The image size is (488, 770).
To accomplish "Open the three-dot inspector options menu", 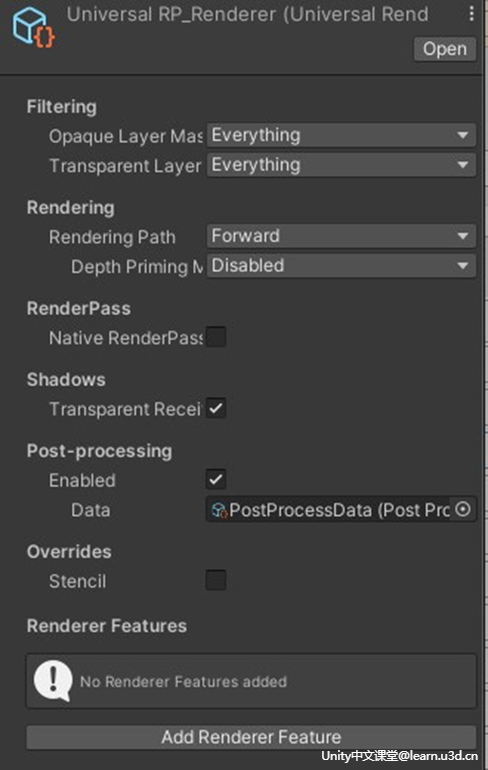I will click(x=471, y=13).
